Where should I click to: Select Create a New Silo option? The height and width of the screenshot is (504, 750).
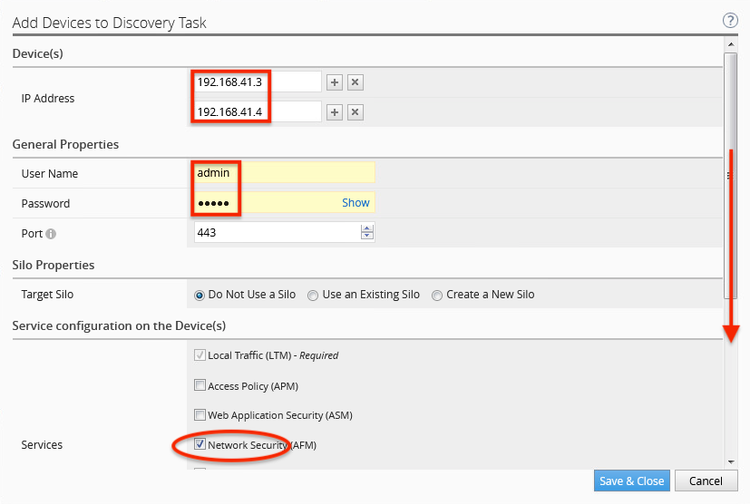click(437, 295)
